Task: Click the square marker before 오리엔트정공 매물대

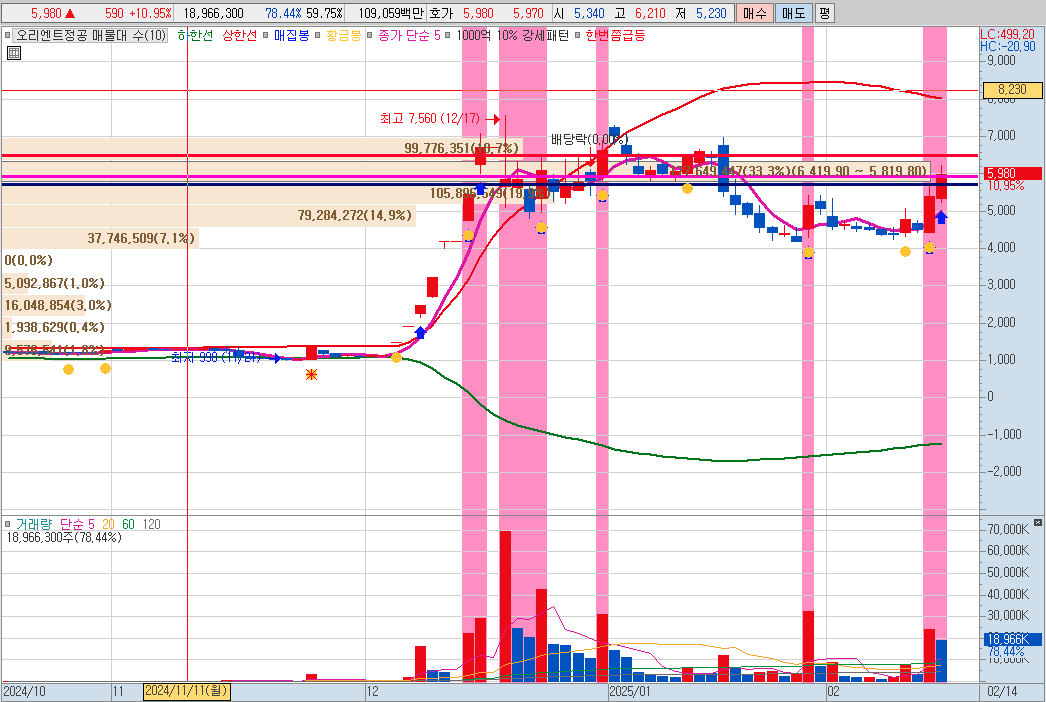Action: pos(7,35)
